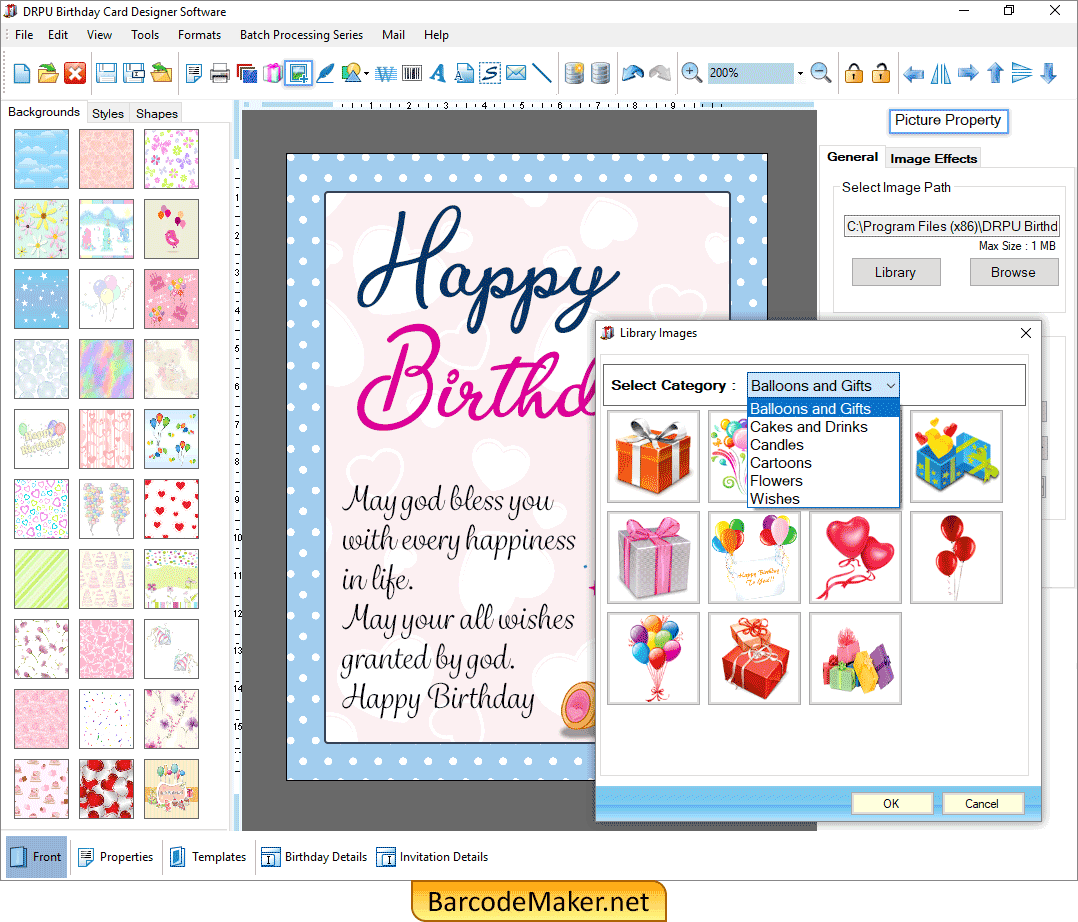Select the Barcode tool
The image size is (1078, 922).
[x=412, y=73]
